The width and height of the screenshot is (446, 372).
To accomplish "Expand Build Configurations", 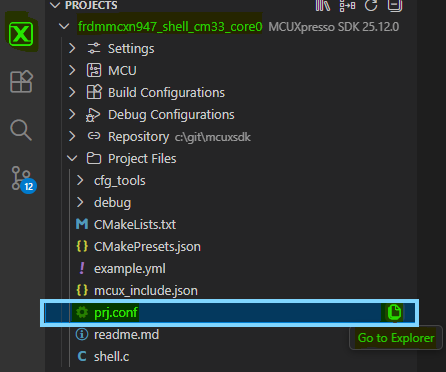I will click(x=72, y=92).
